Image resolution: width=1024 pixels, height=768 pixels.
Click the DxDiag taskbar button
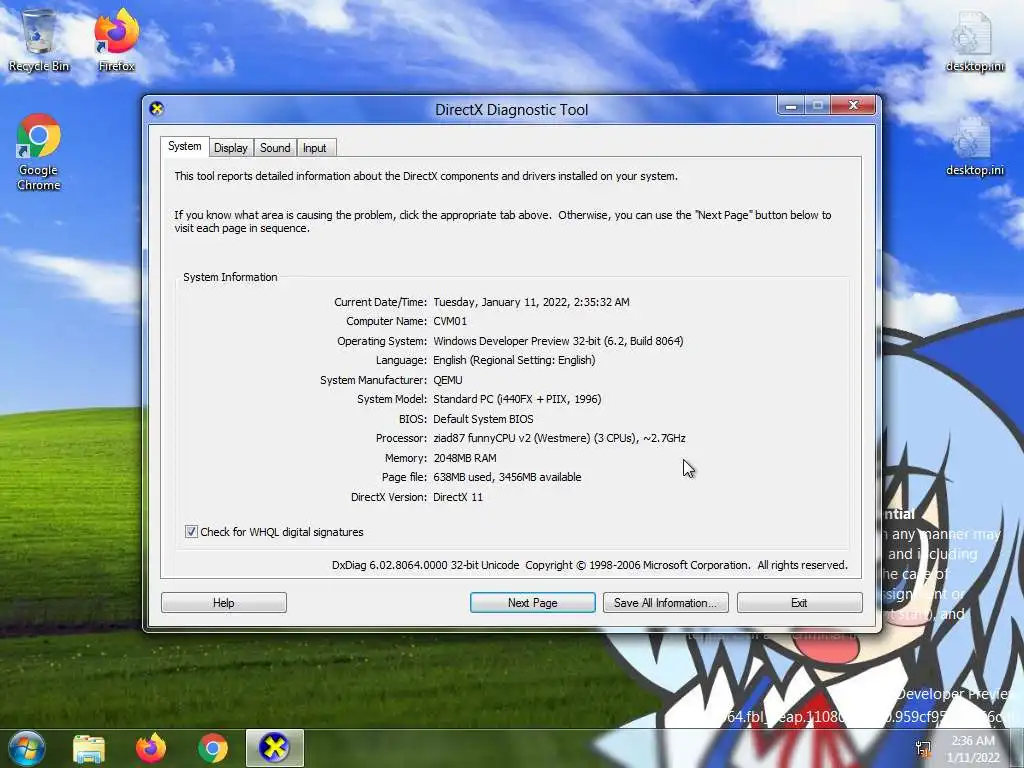pyautogui.click(x=275, y=748)
